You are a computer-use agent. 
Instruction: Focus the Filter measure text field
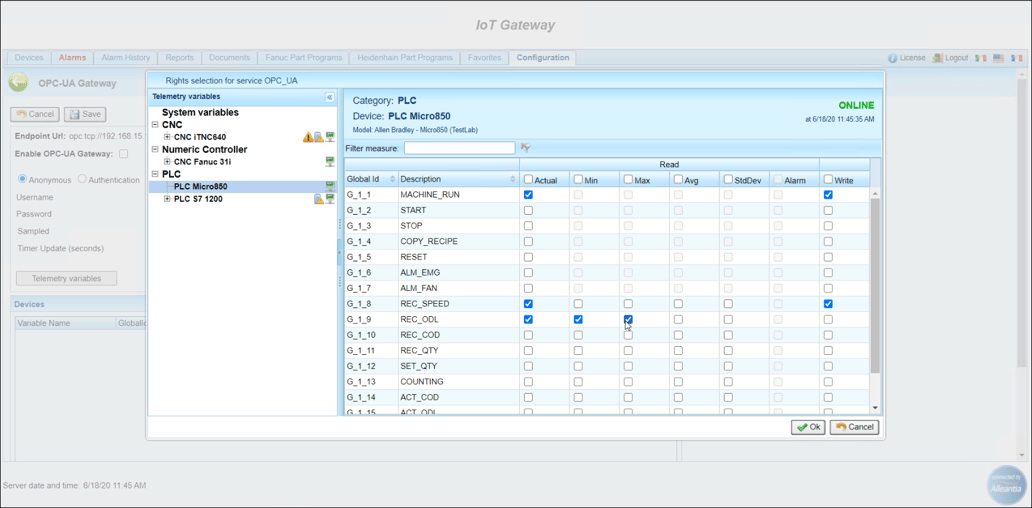coord(459,148)
